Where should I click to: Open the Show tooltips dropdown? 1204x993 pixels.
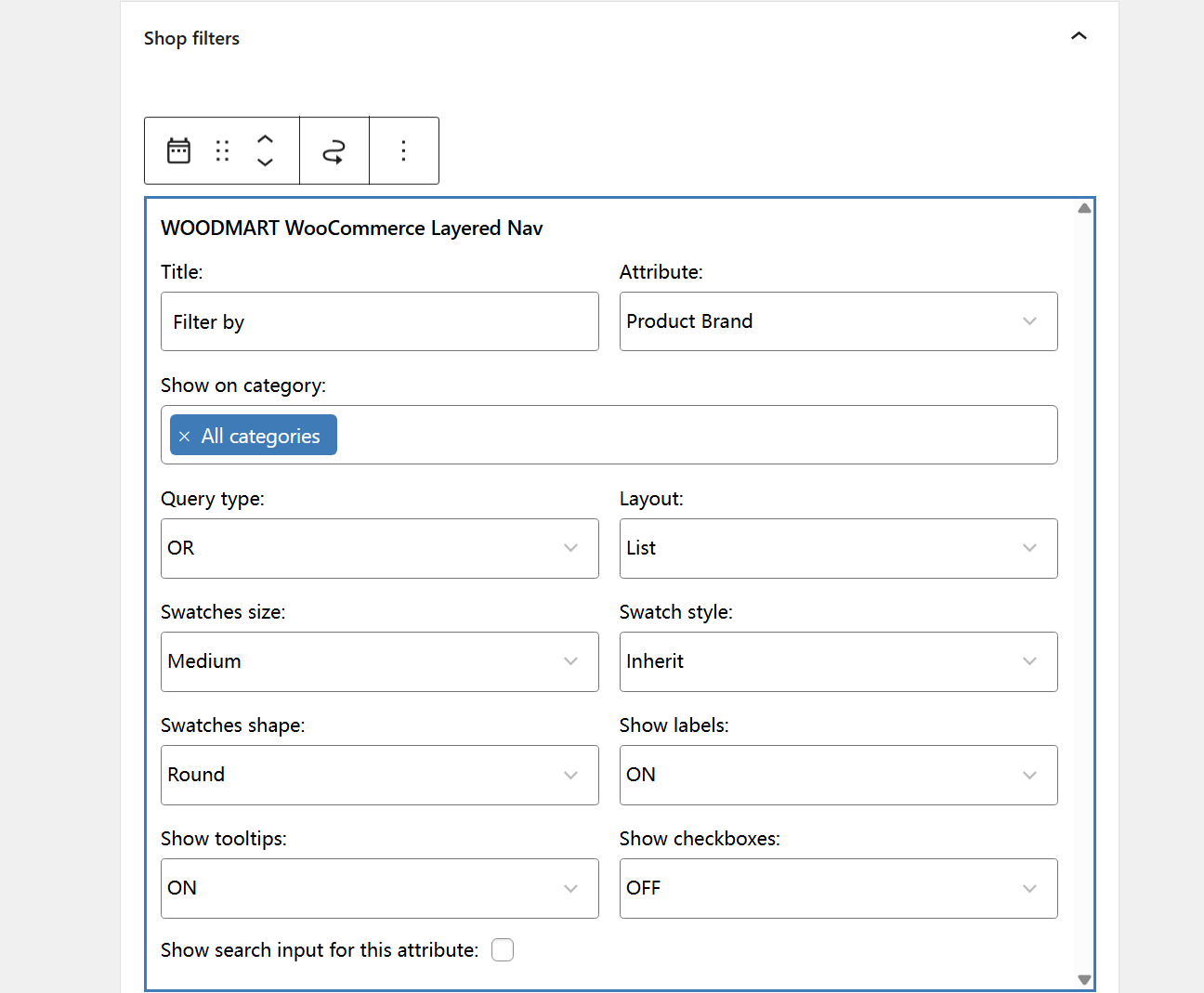coord(379,888)
